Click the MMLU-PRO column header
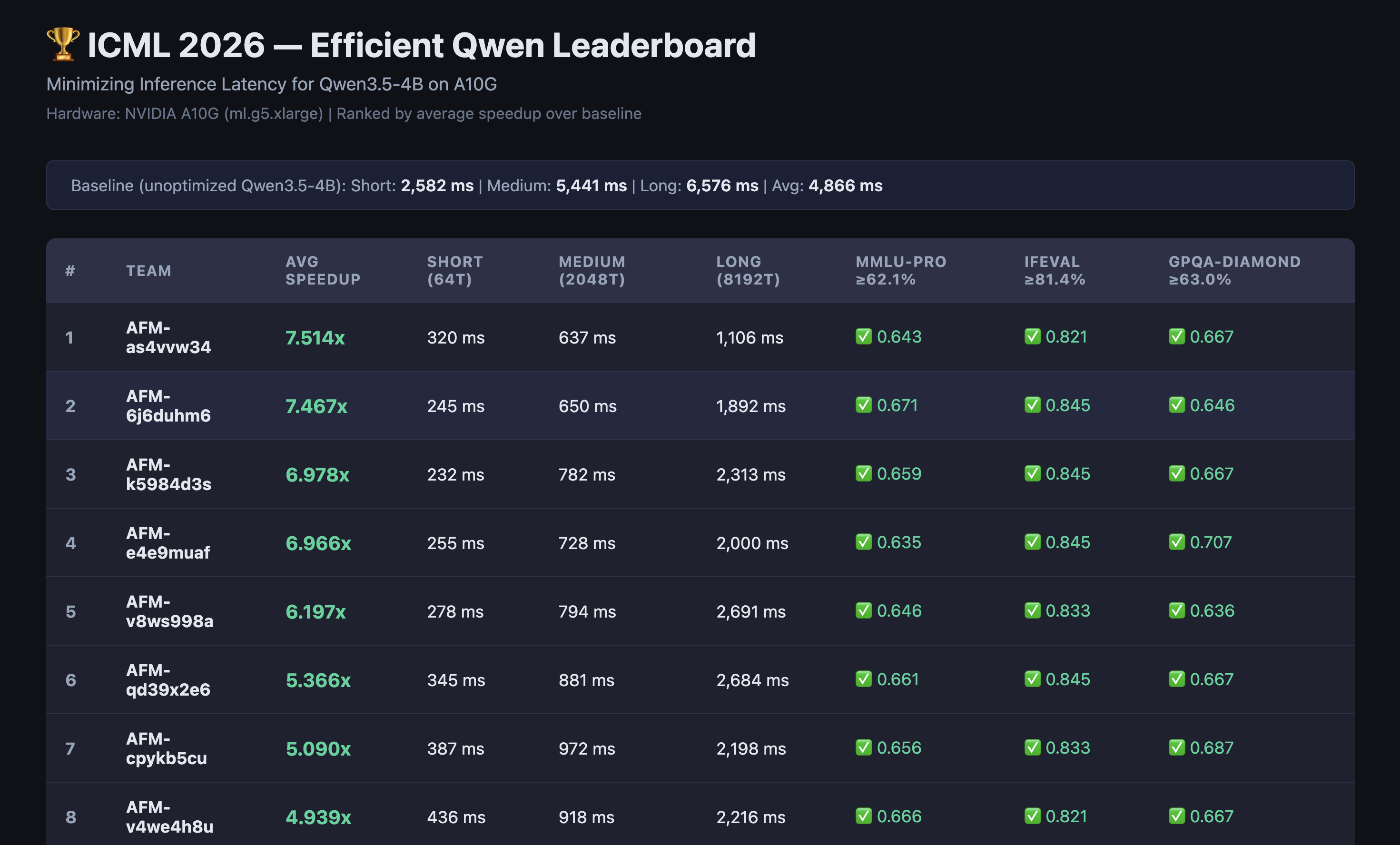1400x845 pixels. [901, 271]
